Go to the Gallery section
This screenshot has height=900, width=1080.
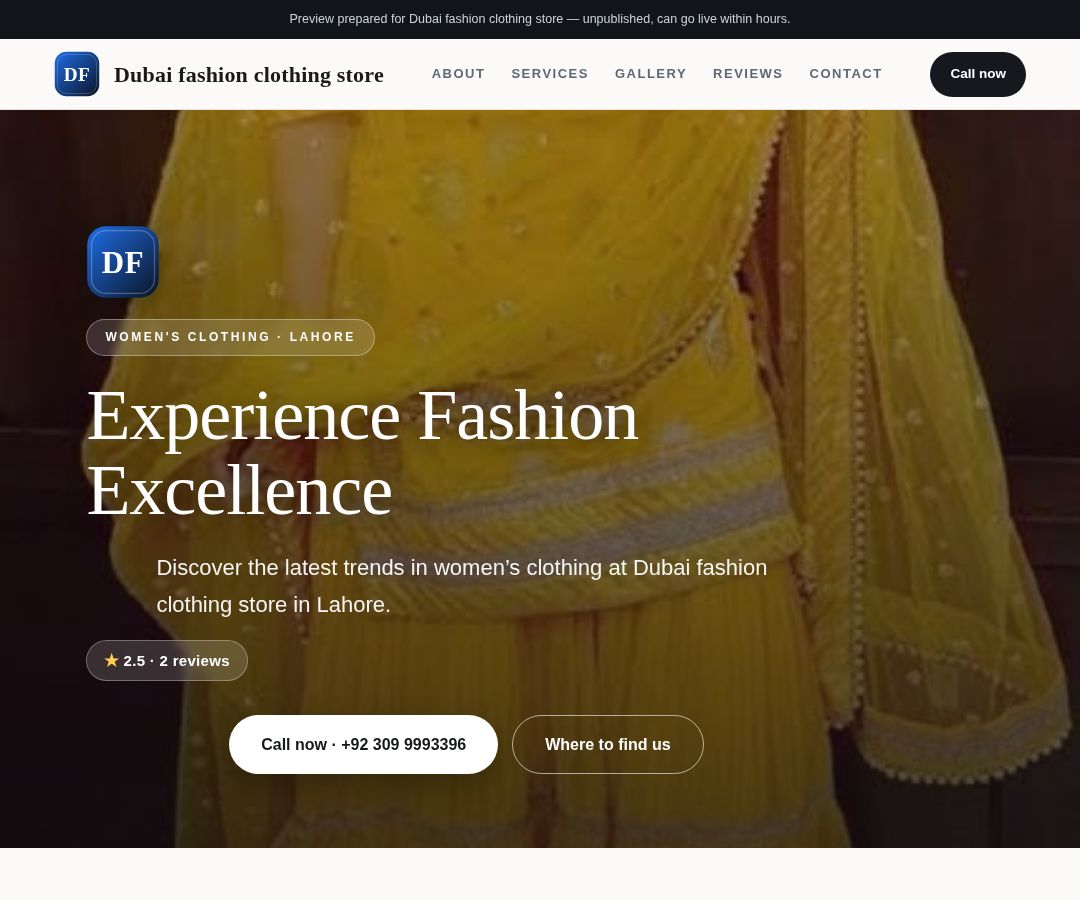click(650, 74)
